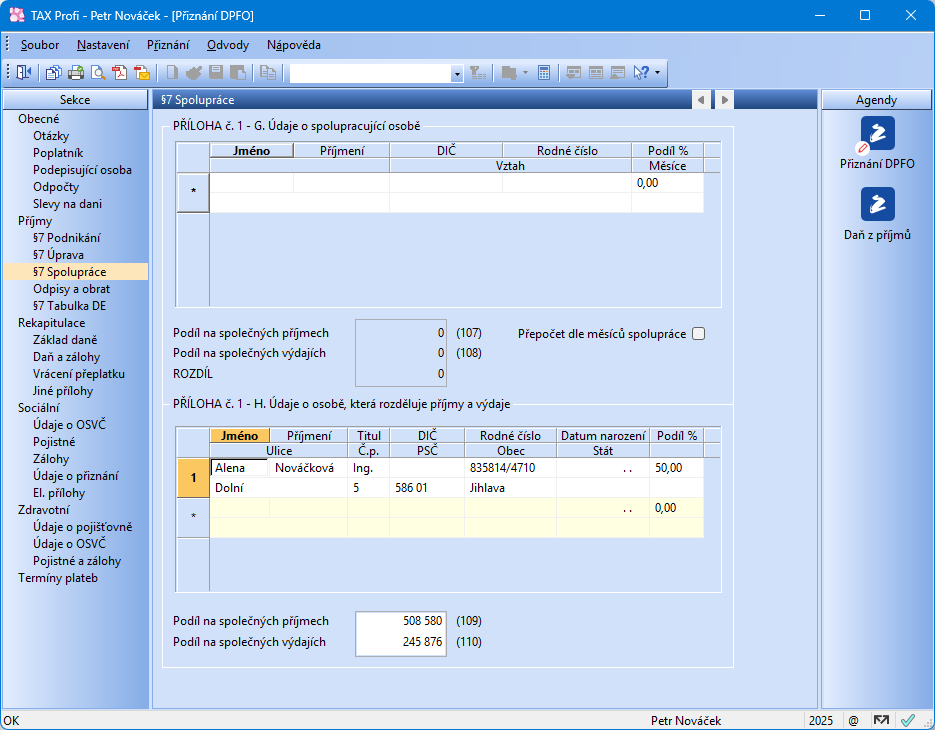Open the Přiznání menu
The width and height of the screenshot is (935, 730).
tap(168, 45)
